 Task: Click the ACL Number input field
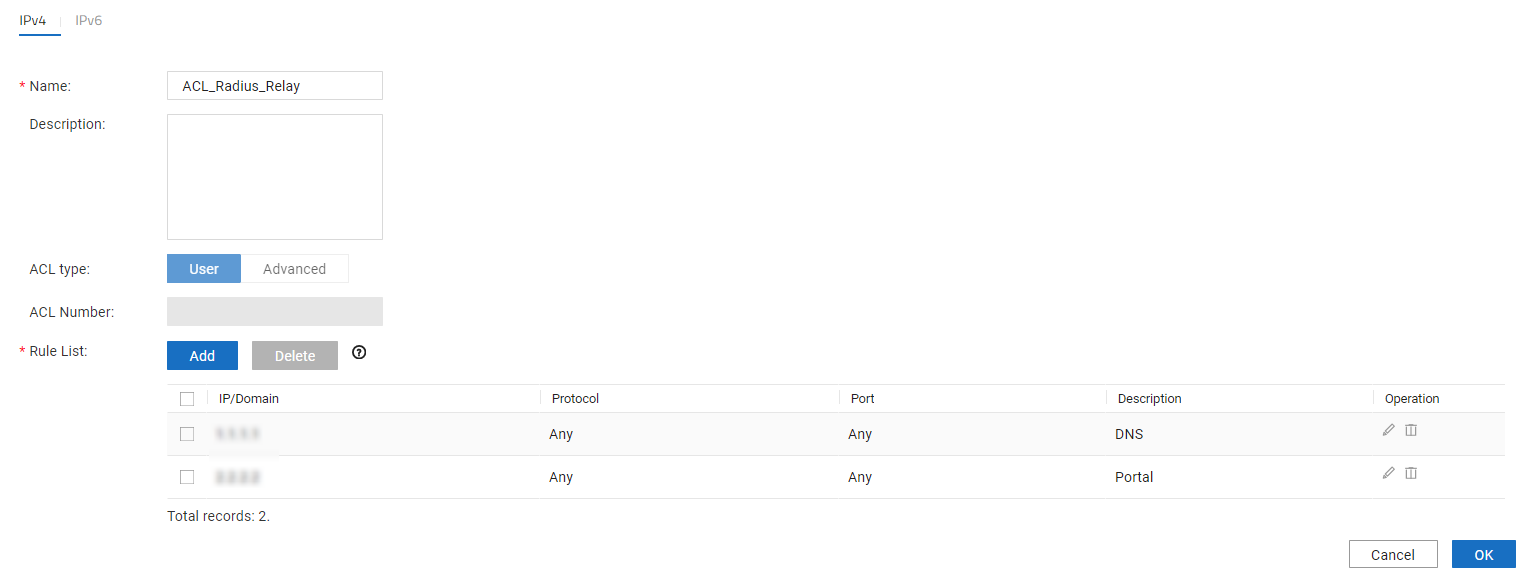pyautogui.click(x=274, y=311)
